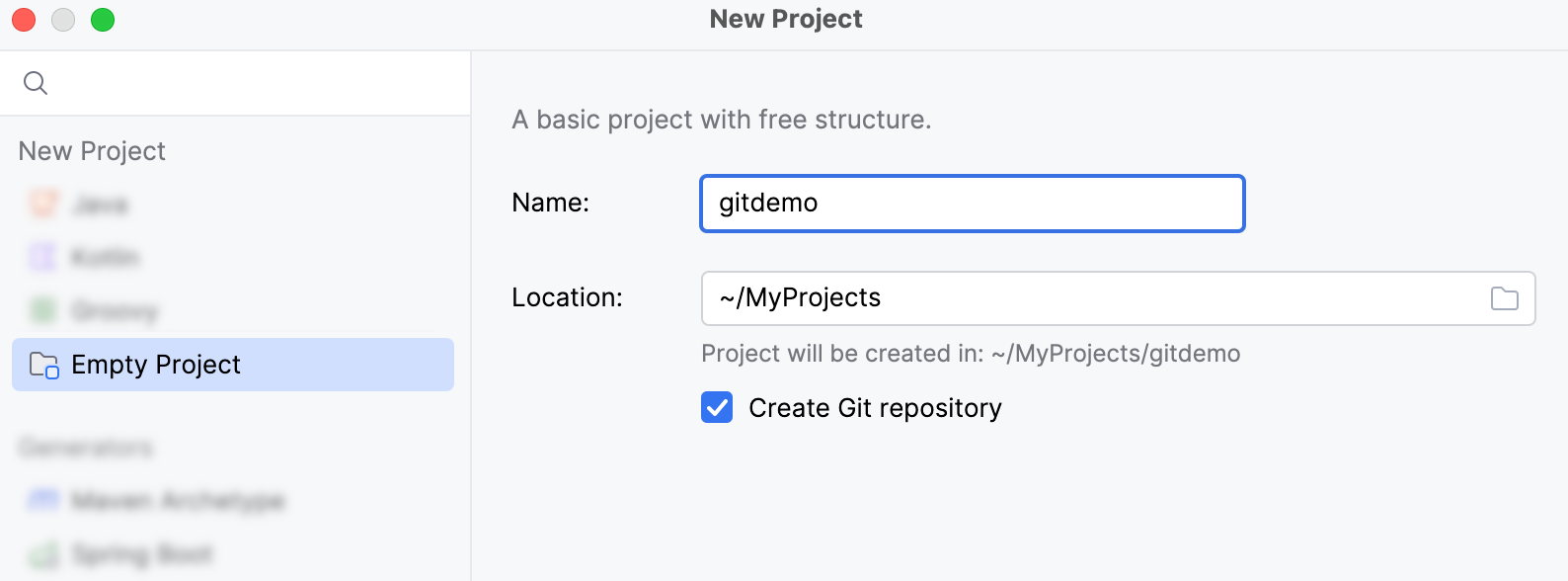Click the Spring Boot generator icon
This screenshot has width=1568, height=581.
click(x=42, y=554)
